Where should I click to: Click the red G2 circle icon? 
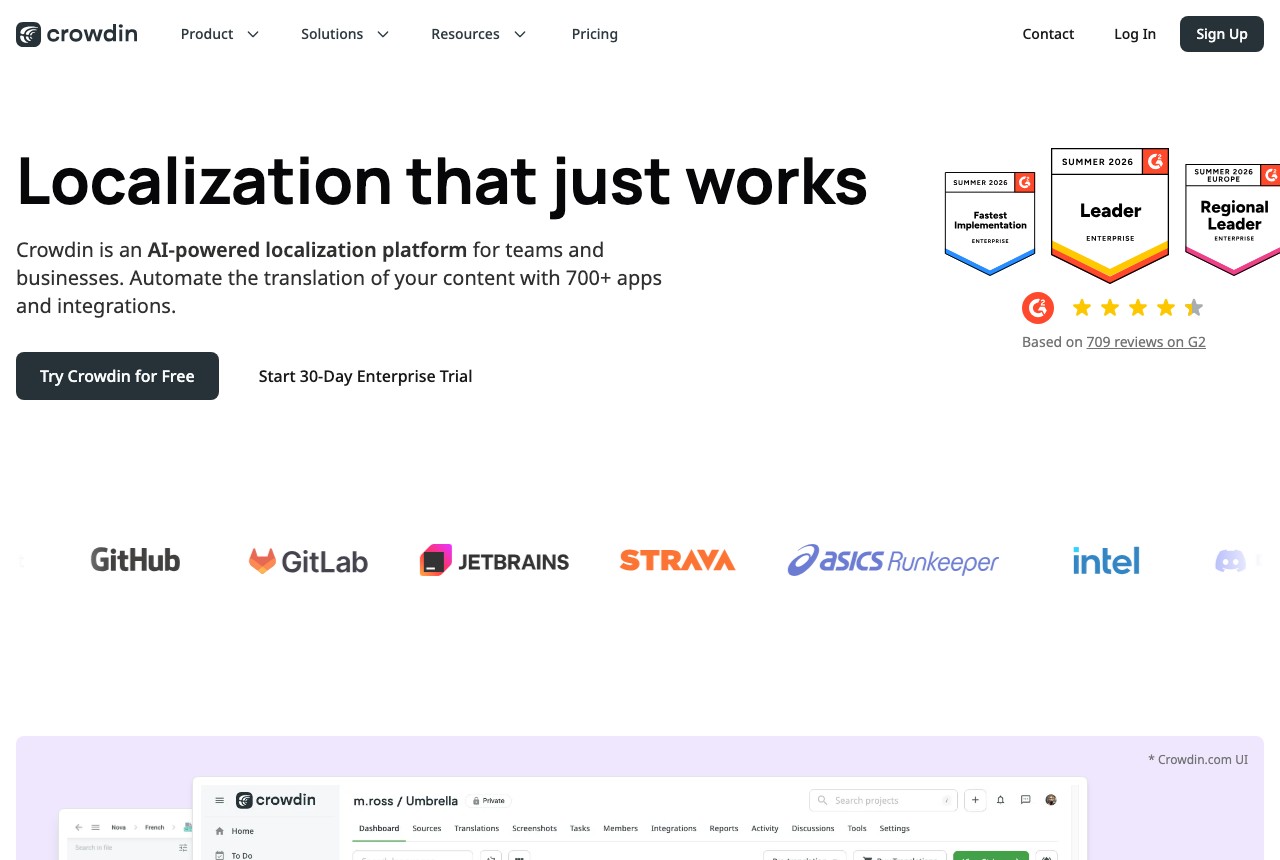[x=1038, y=308]
